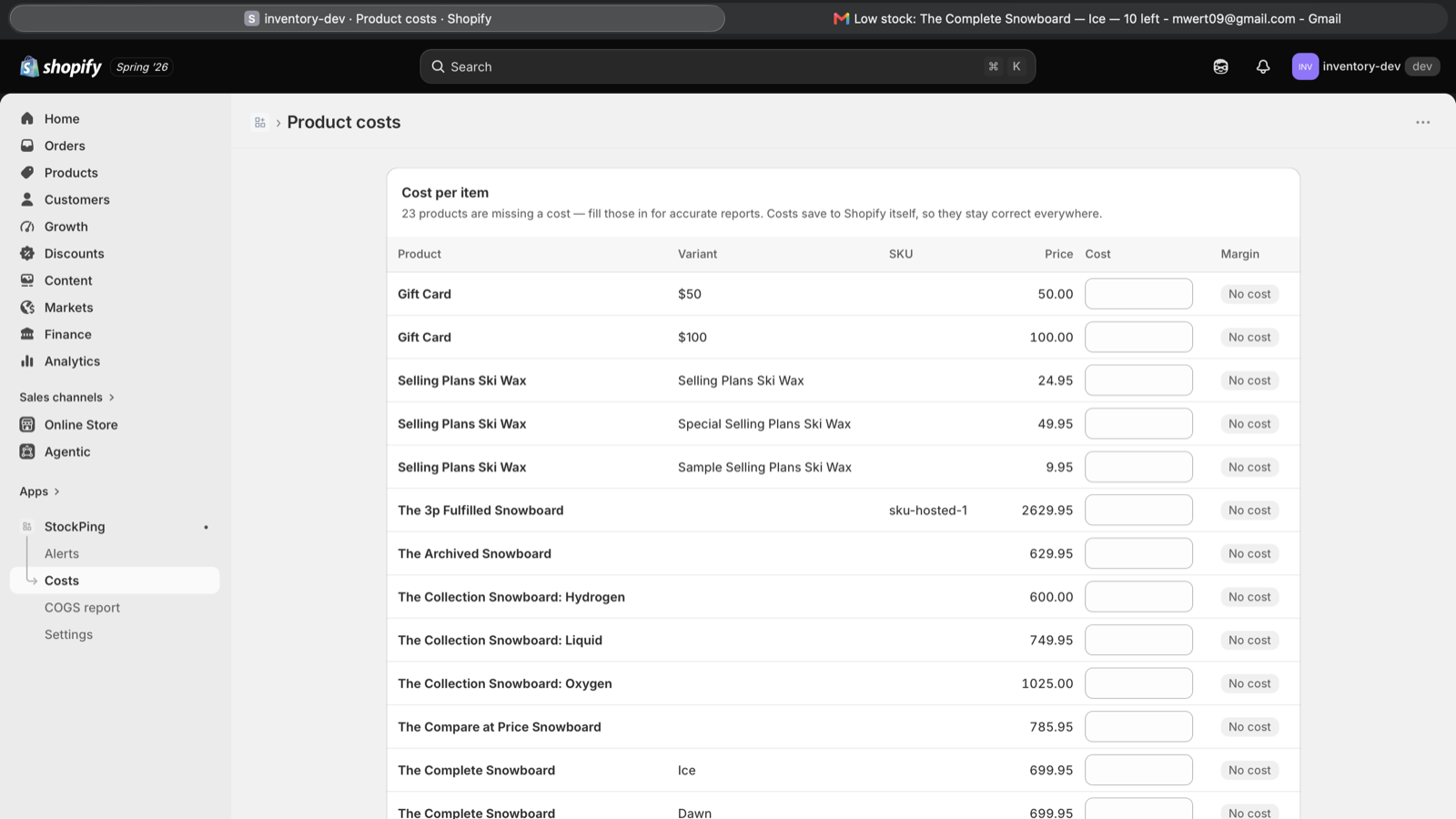Open the Analytics section

(72, 361)
